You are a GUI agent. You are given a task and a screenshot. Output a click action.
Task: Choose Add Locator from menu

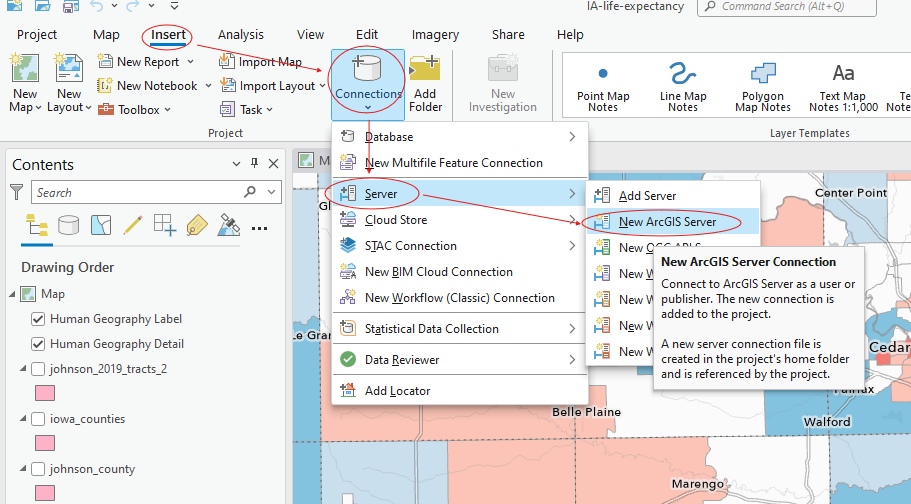click(x=460, y=391)
